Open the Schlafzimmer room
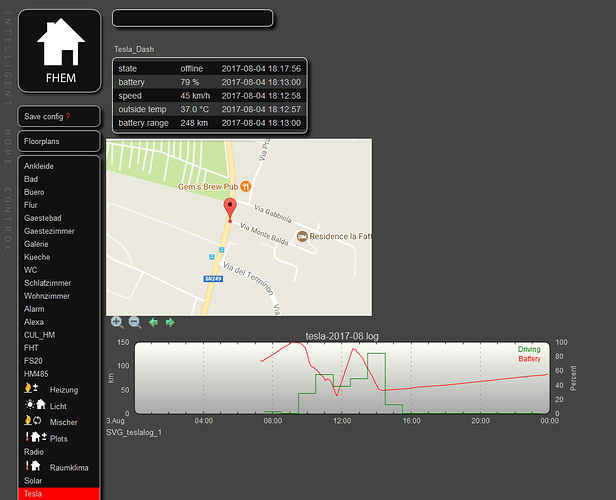Image resolution: width=616 pixels, height=500 pixels. pyautogui.click(x=48, y=283)
